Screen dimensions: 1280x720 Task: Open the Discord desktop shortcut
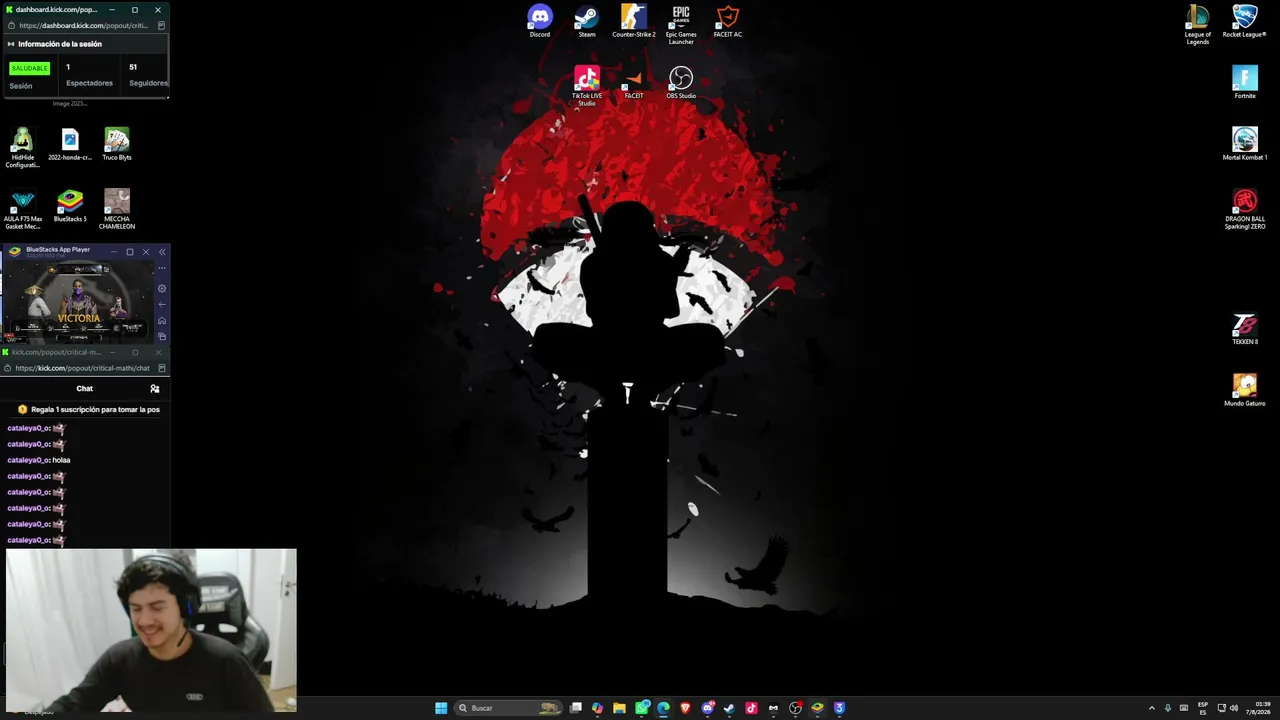(x=540, y=21)
